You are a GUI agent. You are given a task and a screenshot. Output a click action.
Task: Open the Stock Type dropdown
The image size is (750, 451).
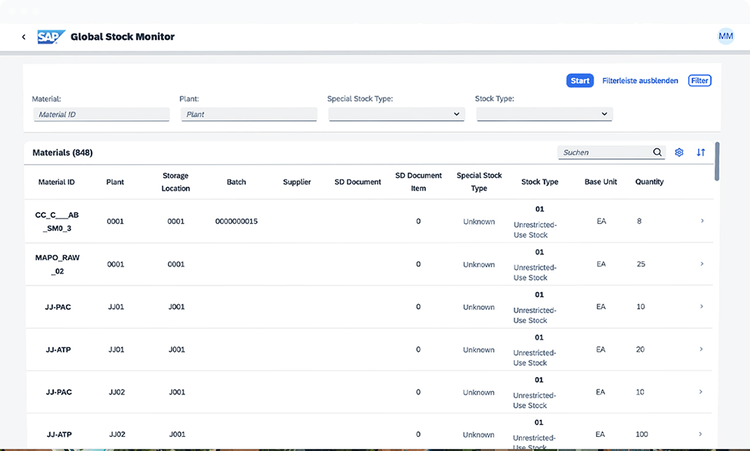coord(544,114)
